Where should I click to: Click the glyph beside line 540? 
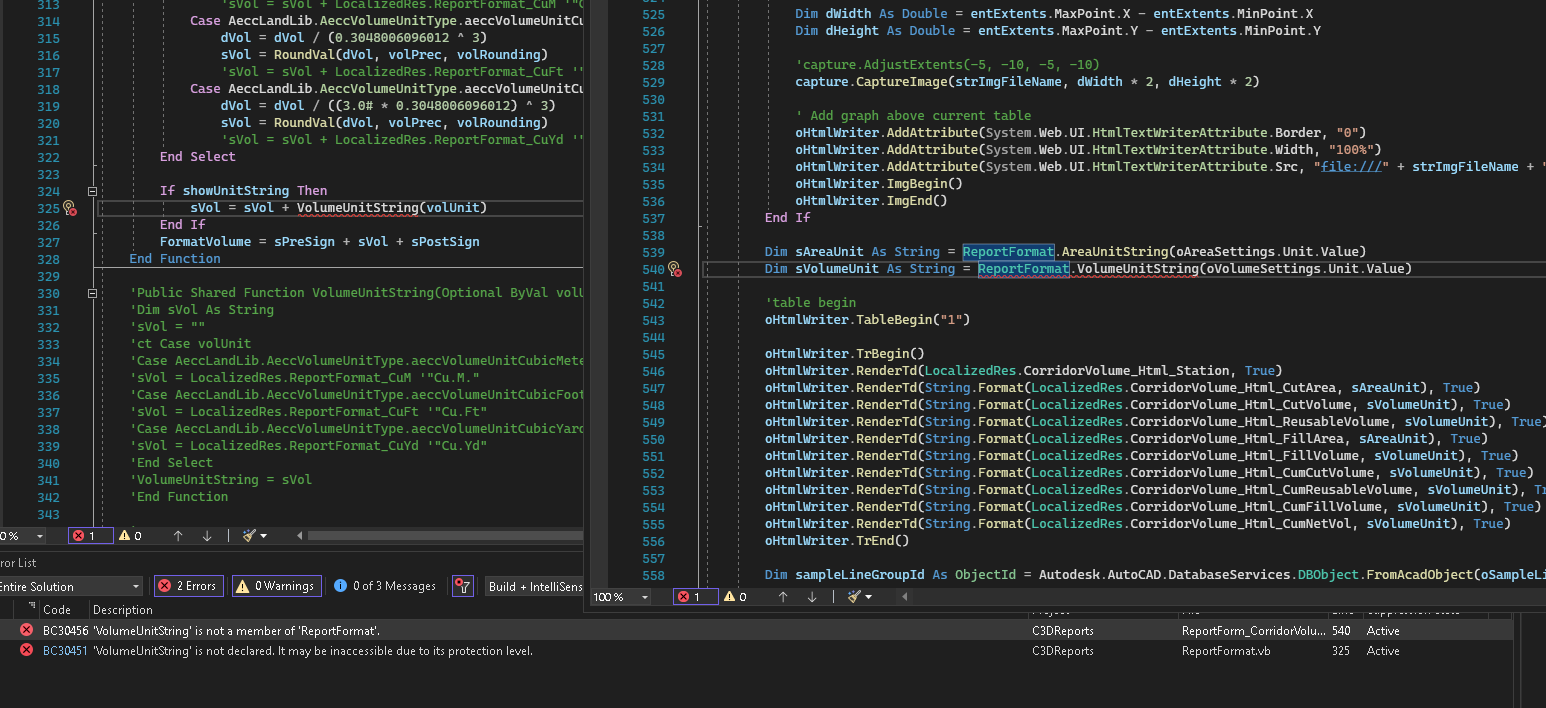click(673, 269)
